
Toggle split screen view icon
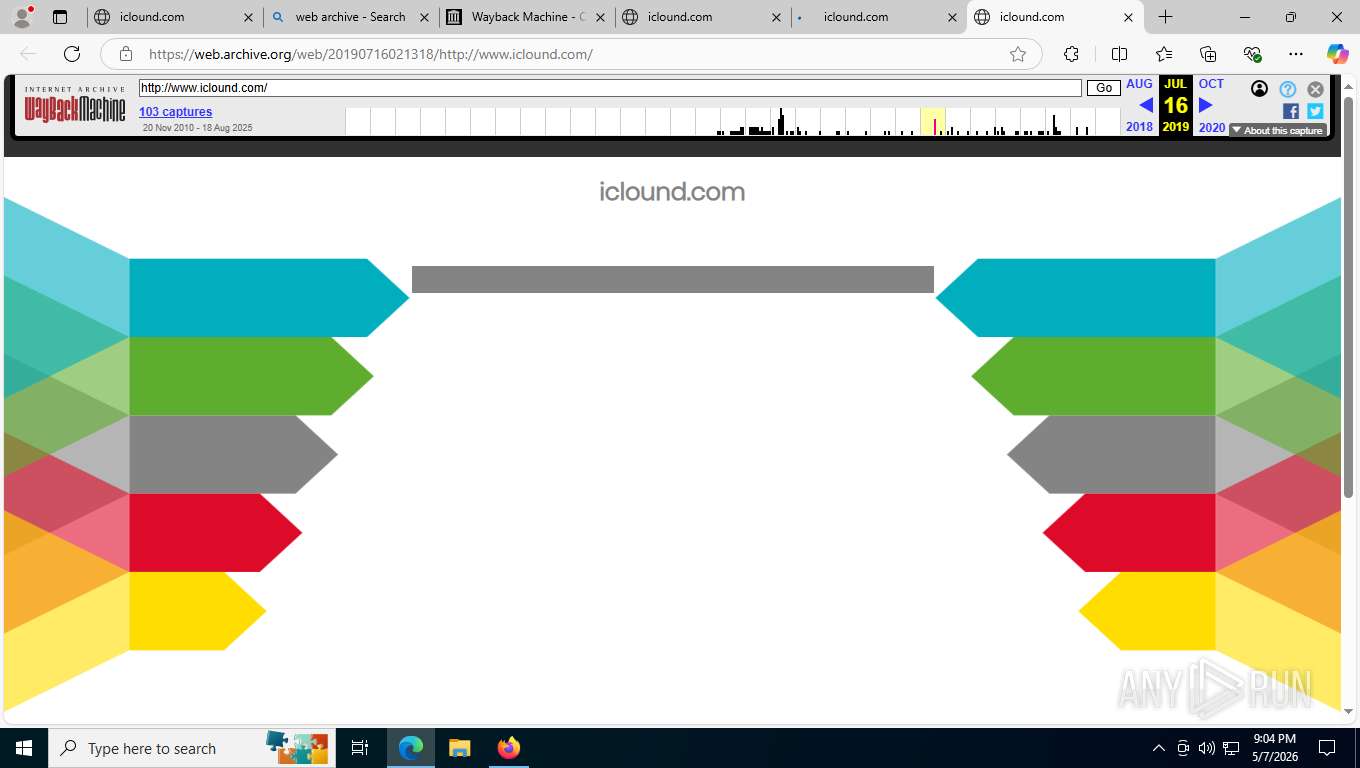pos(1119,54)
